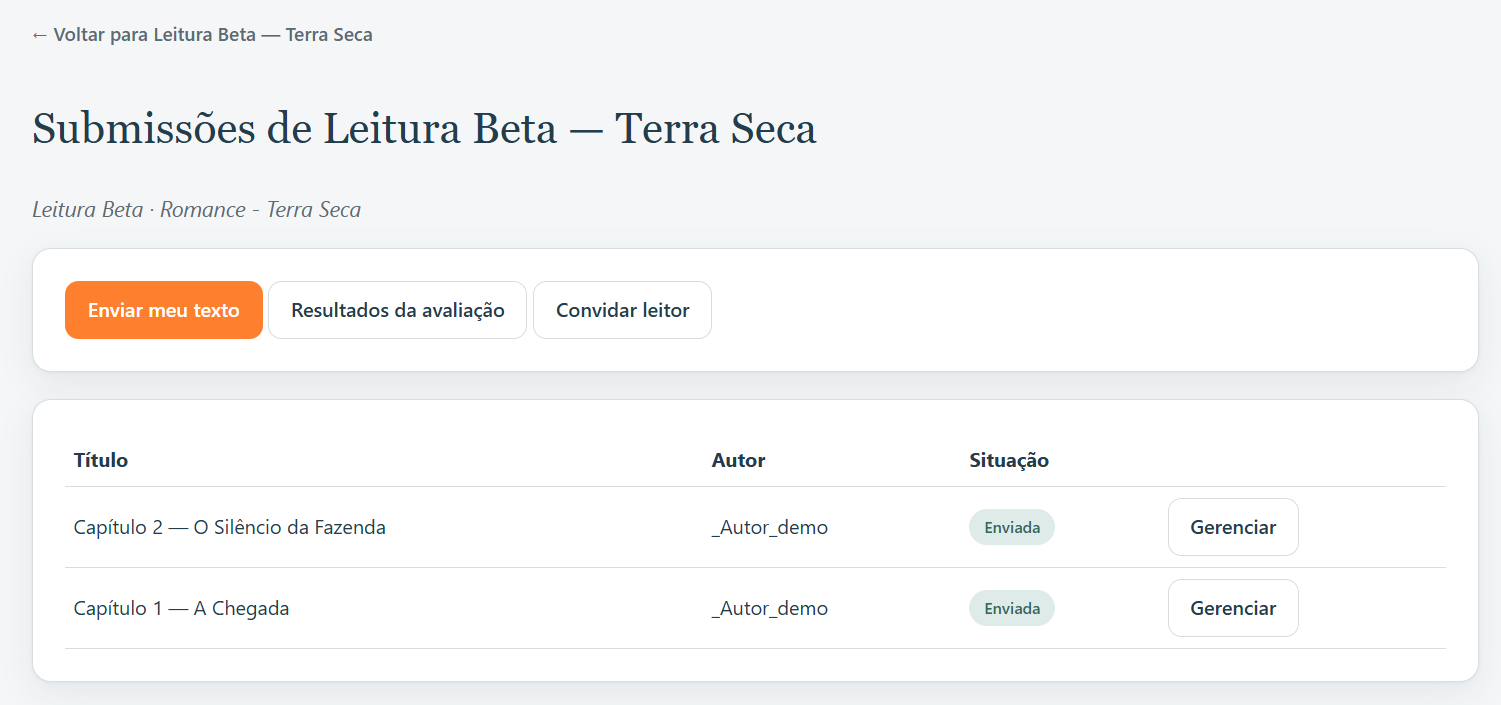Viewport: 1501px width, 705px height.
Task: Click the Situação column header
Action: (1009, 460)
